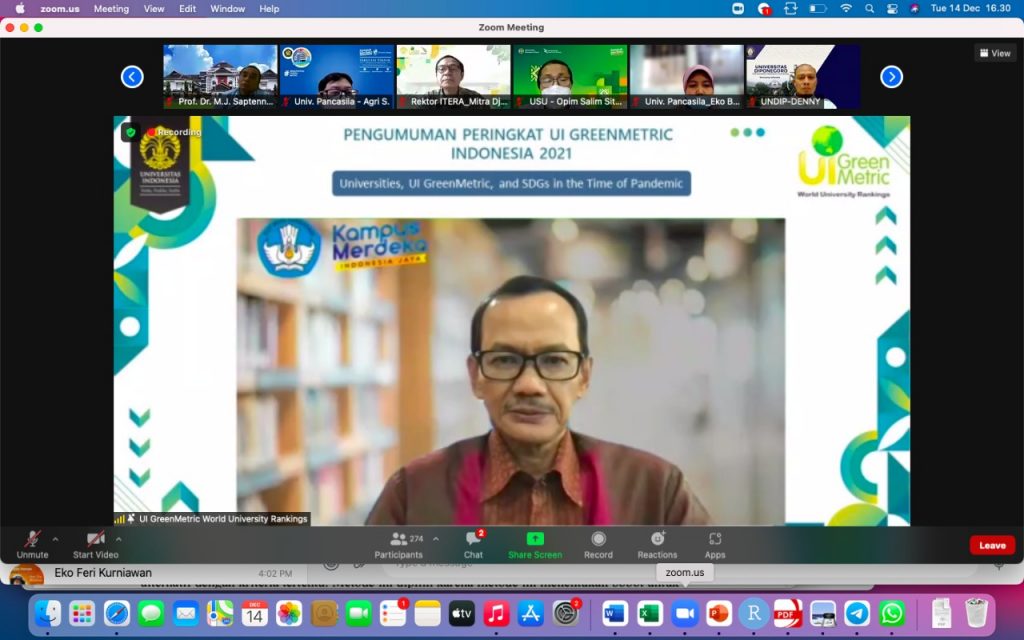Open the zoom.us application menu
This screenshot has width=1024, height=640.
[x=59, y=8]
